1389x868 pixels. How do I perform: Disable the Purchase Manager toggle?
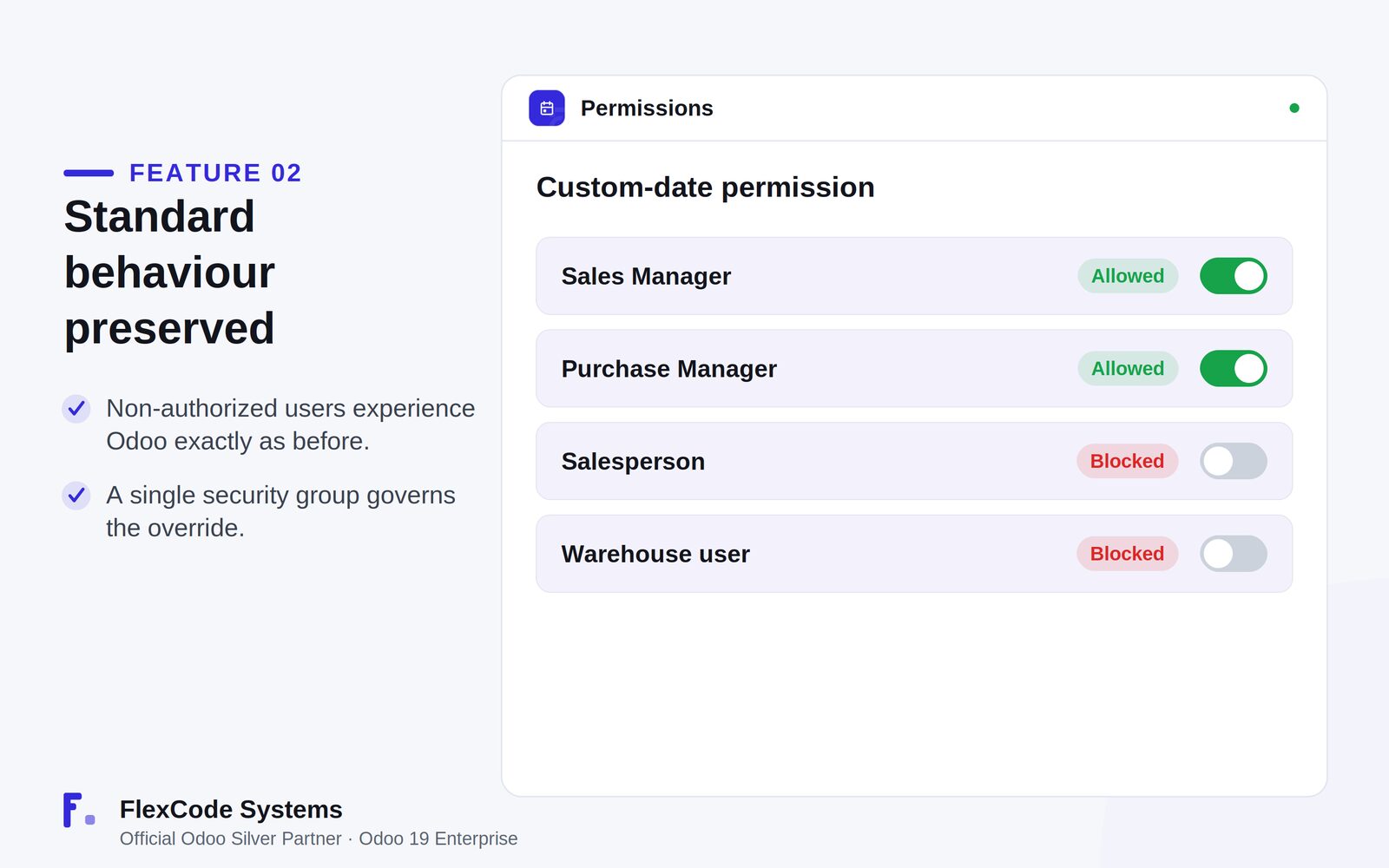(1234, 369)
